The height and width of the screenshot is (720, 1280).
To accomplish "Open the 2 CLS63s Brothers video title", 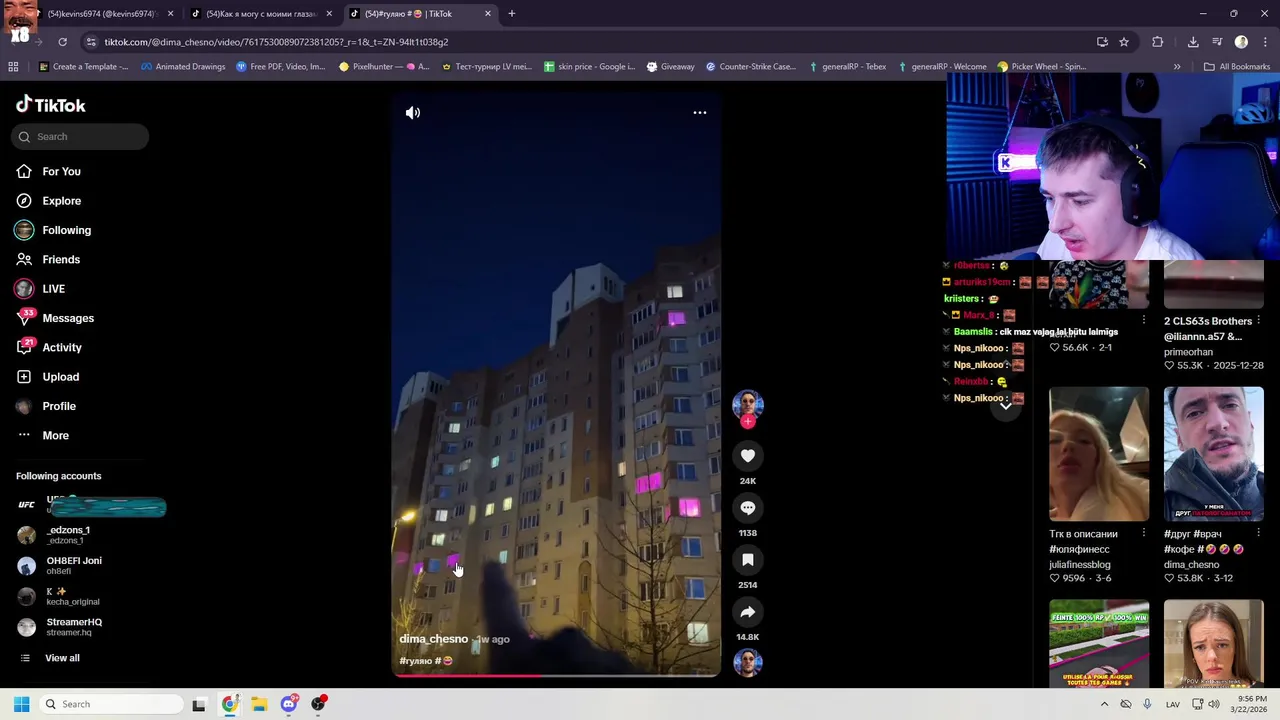I will click(x=1207, y=329).
